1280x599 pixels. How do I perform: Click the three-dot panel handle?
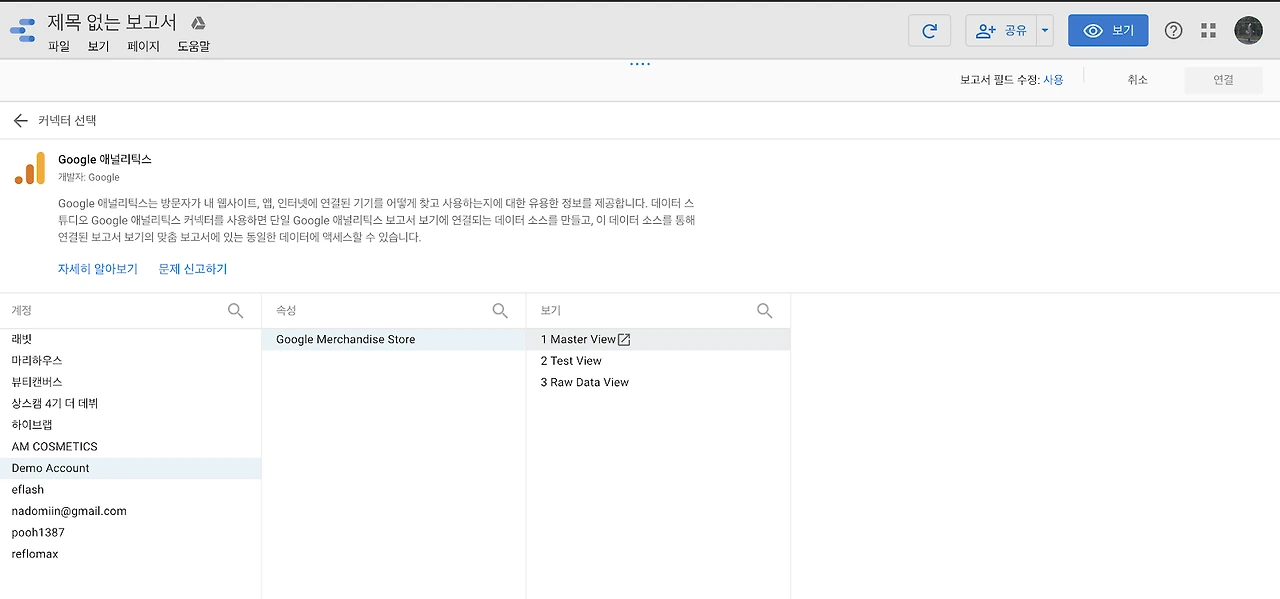tap(640, 64)
